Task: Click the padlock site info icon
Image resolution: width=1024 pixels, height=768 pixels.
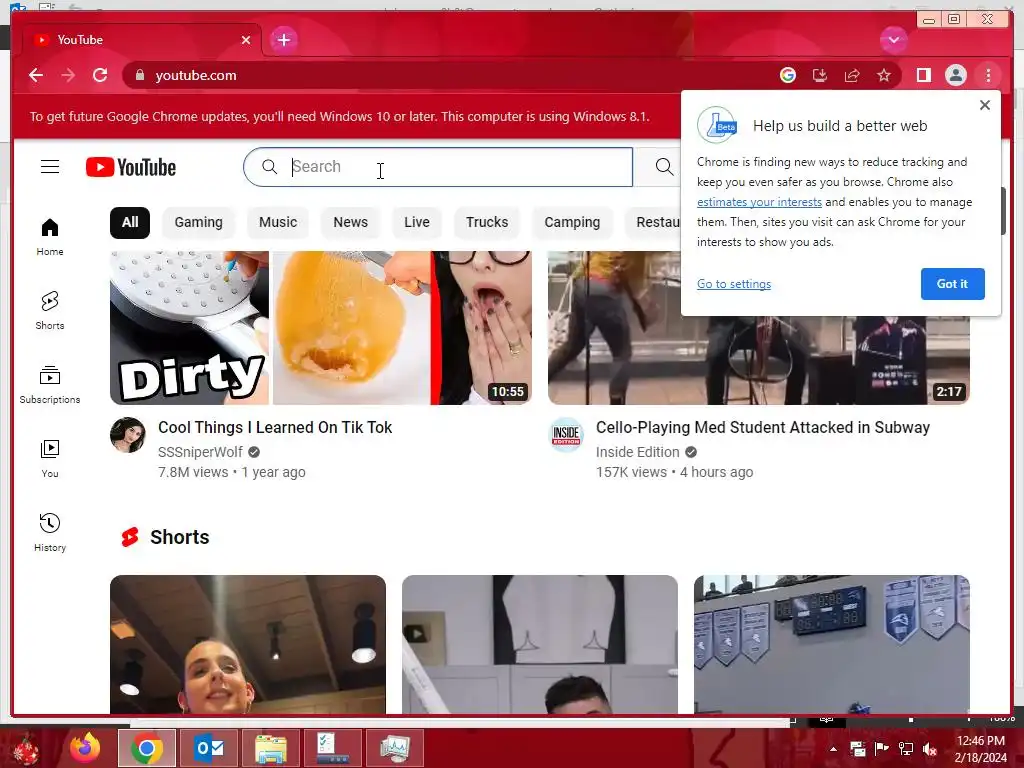Action: point(140,75)
